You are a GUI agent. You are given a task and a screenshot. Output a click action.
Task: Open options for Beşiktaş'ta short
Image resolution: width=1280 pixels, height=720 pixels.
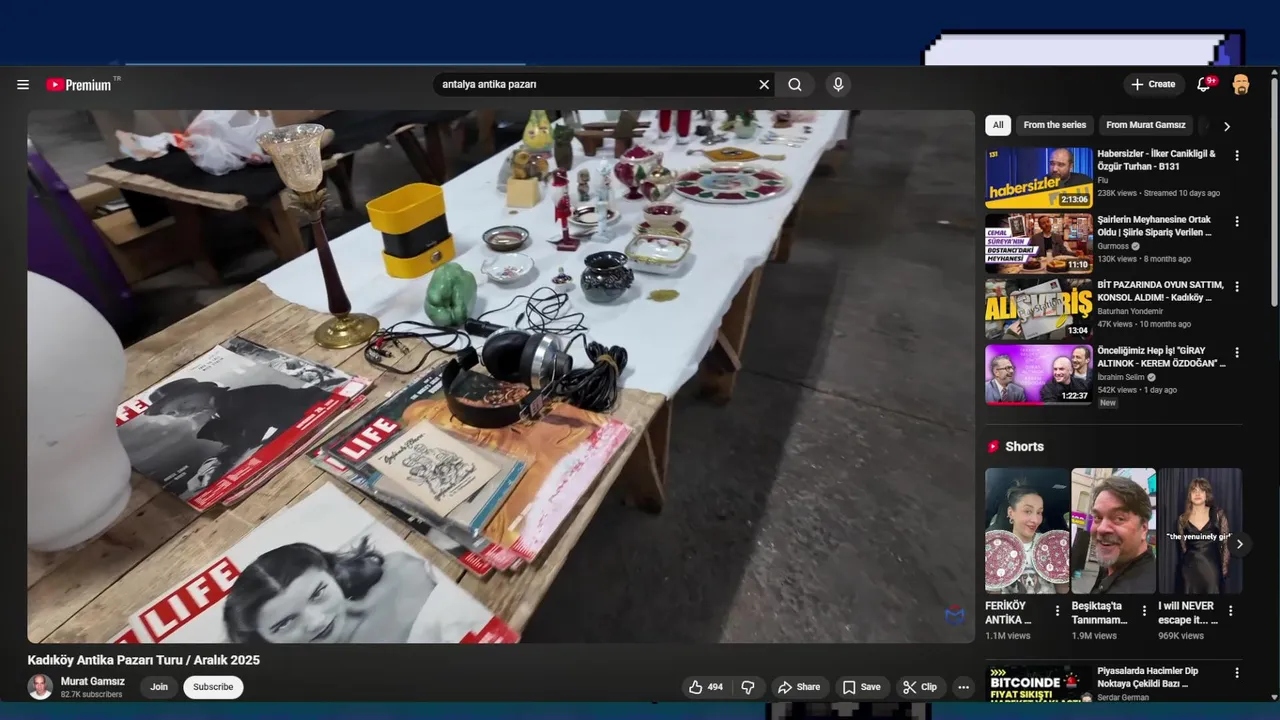[1144, 611]
